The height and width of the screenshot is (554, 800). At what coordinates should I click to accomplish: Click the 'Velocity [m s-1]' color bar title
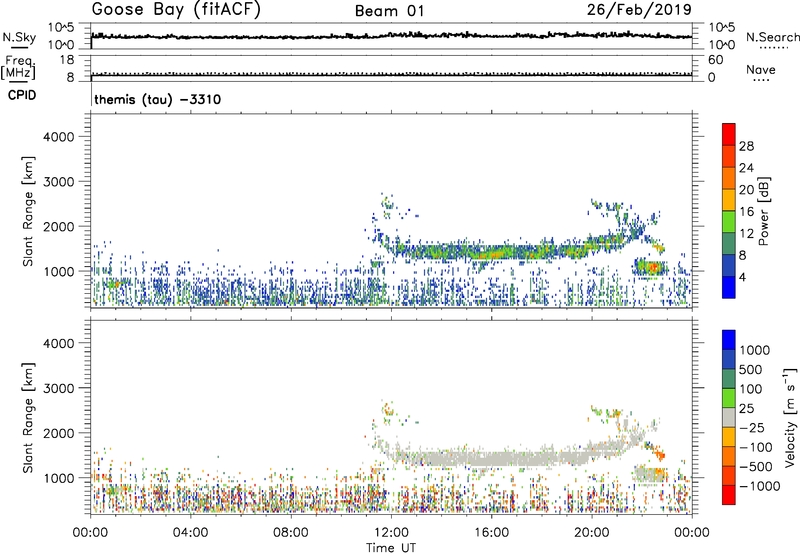pos(790,418)
